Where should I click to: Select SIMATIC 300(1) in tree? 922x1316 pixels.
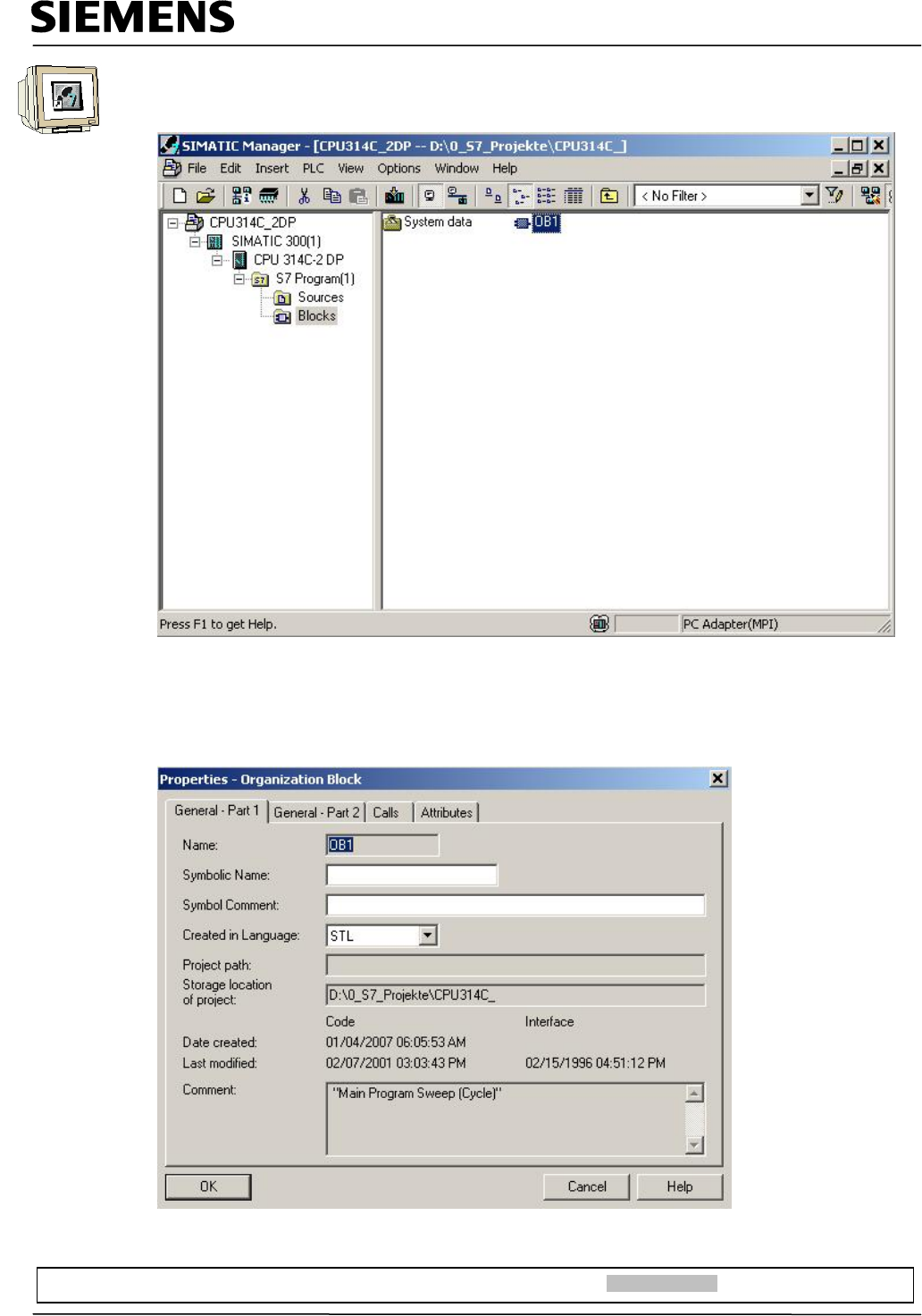[x=276, y=241]
